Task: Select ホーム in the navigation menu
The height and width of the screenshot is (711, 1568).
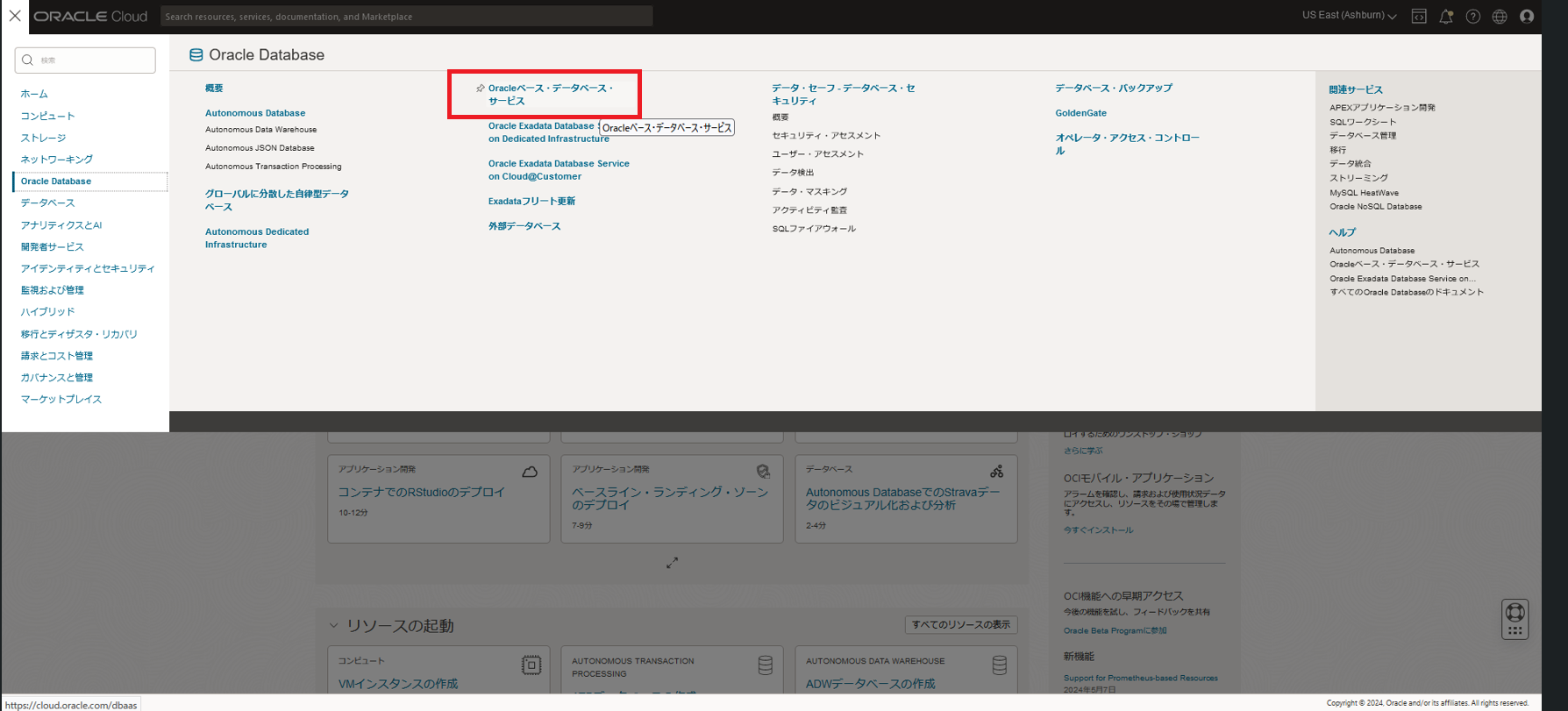Action: pos(34,94)
